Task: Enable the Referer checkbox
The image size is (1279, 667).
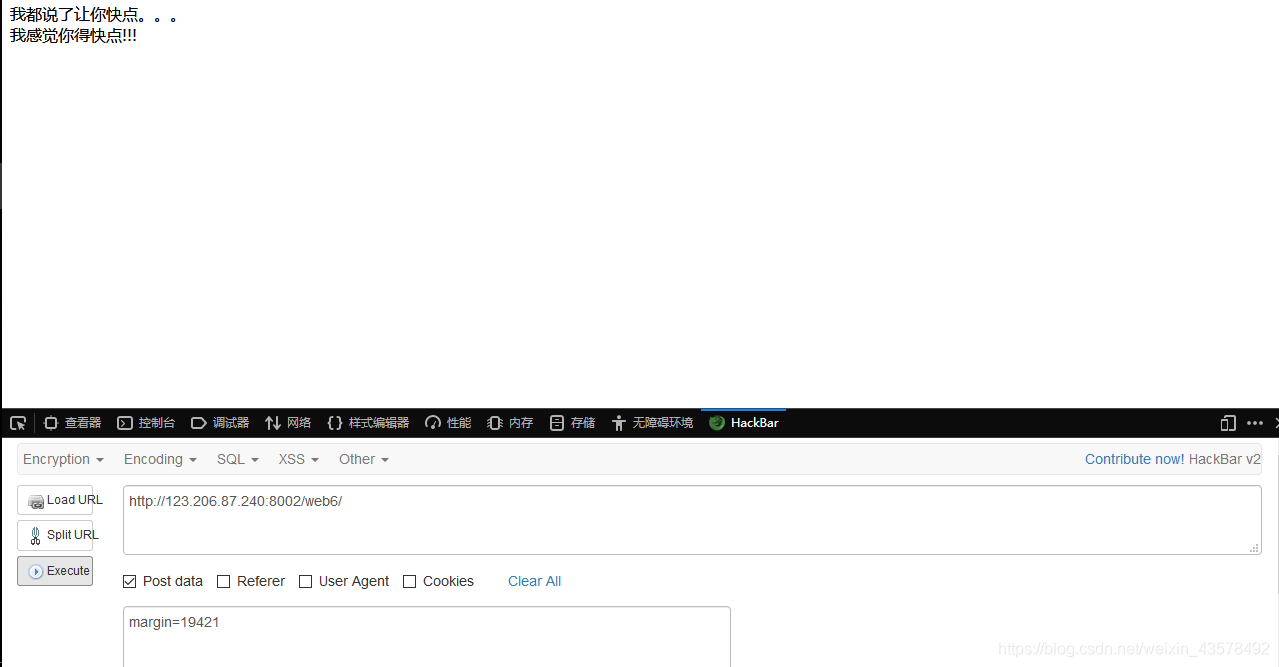Action: (x=223, y=581)
